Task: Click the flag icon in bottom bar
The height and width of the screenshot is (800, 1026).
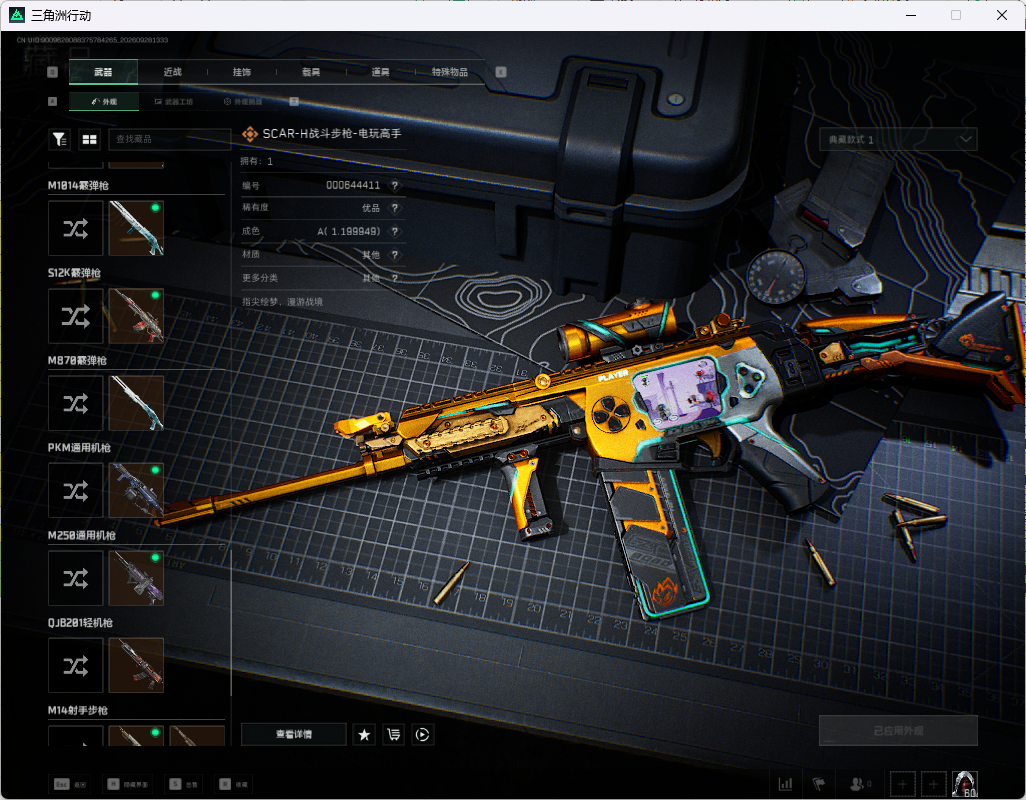Action: coord(819,784)
